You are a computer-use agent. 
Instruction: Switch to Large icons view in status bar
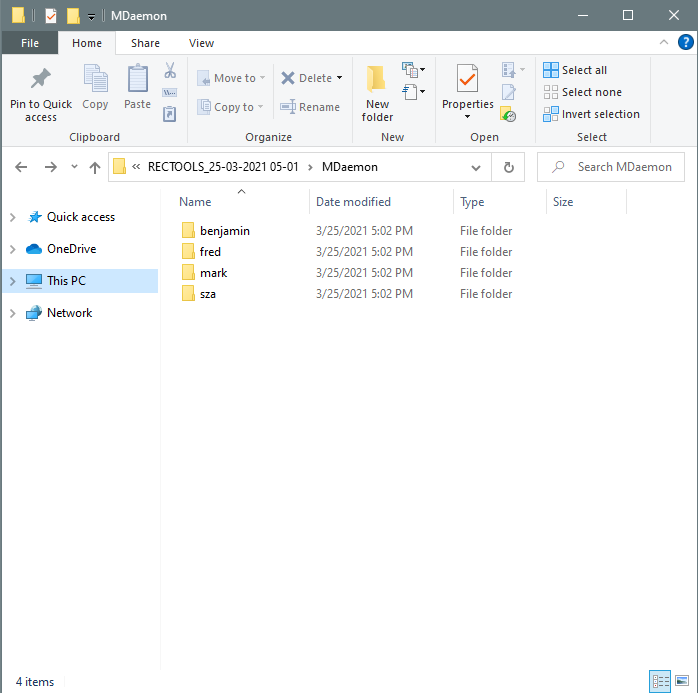pos(682,681)
